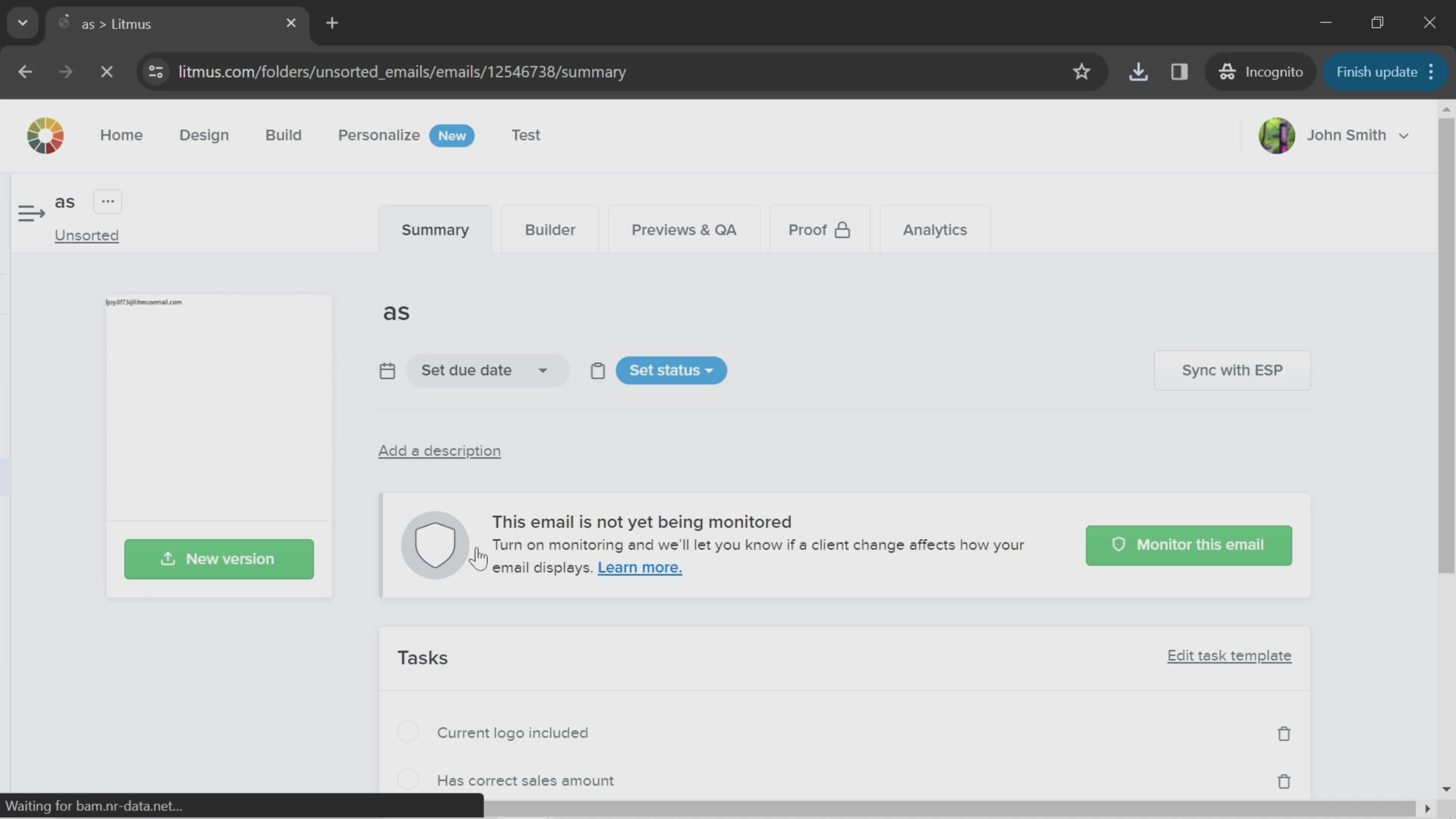This screenshot has width=1456, height=819.
Task: Click the calendar due date icon
Action: tap(388, 370)
